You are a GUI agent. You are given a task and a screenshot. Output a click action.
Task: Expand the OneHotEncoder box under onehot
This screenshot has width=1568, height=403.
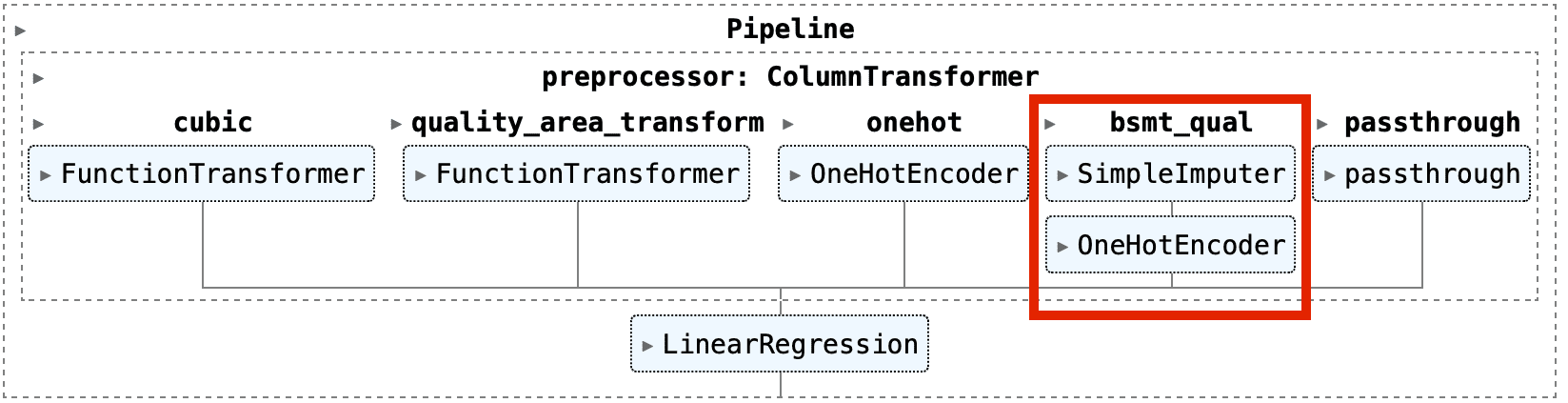point(903,173)
